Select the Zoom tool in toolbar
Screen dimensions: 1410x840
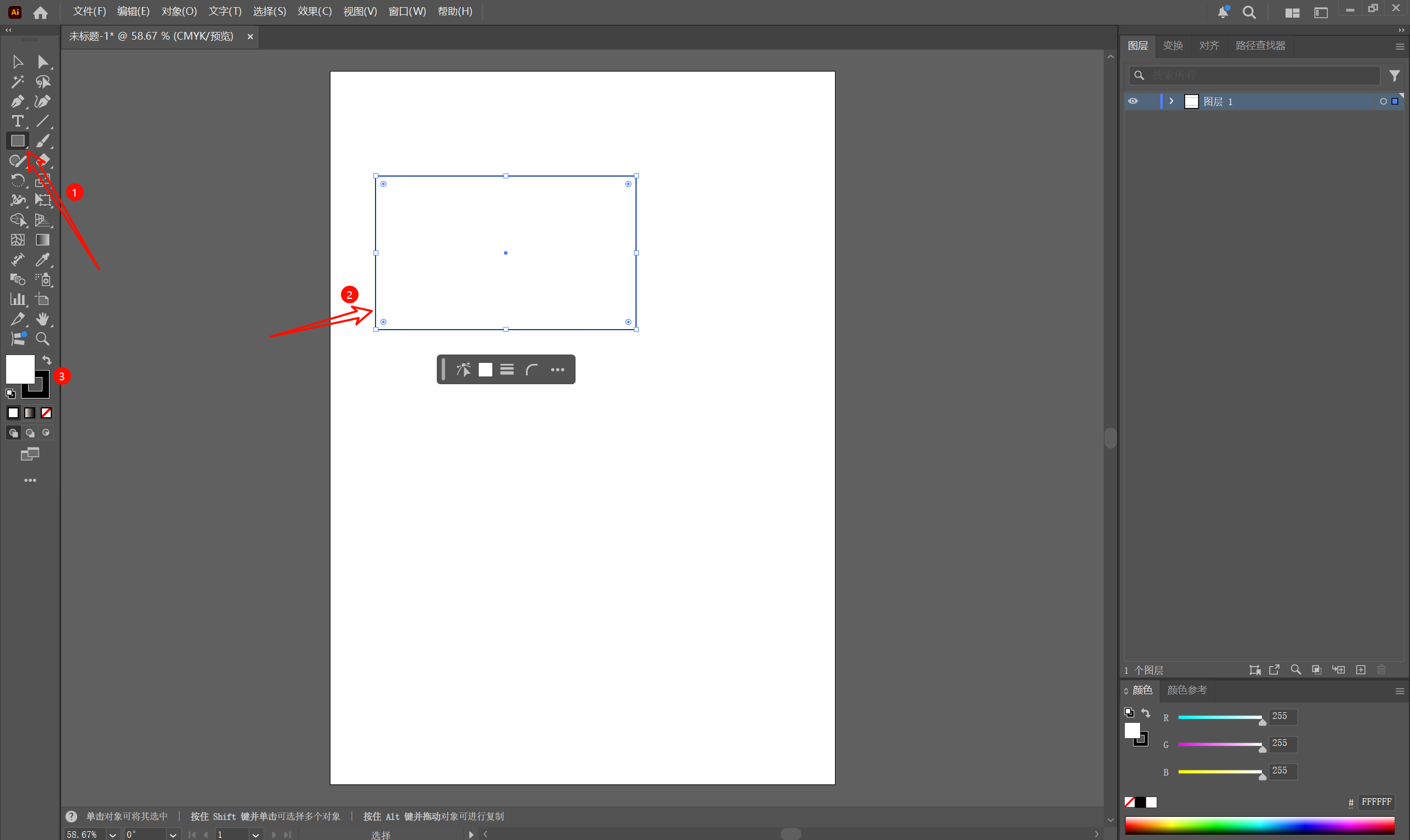(x=42, y=339)
